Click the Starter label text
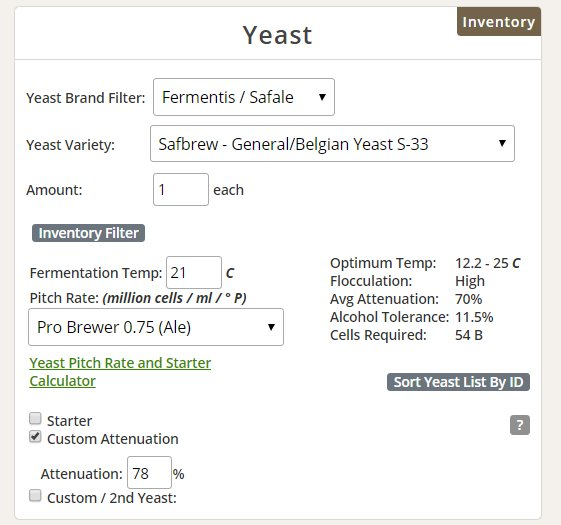 pyautogui.click(x=69, y=421)
